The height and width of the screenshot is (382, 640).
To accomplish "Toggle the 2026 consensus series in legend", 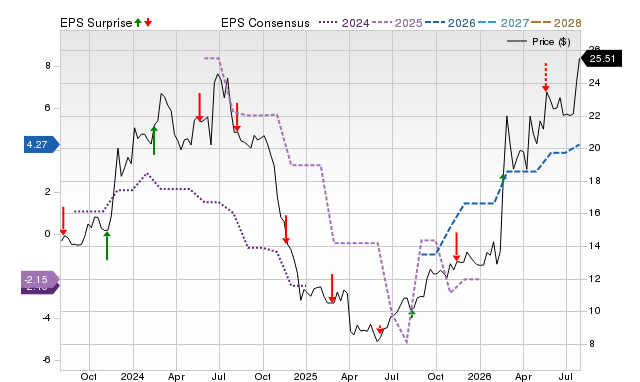I will (450, 23).
